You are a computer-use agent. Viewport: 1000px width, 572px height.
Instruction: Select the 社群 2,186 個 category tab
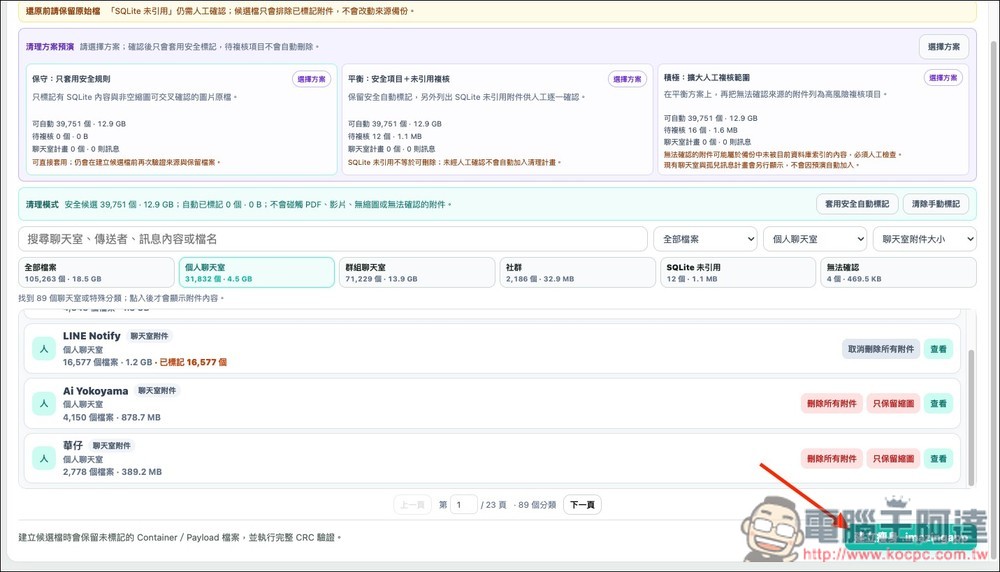point(578,273)
